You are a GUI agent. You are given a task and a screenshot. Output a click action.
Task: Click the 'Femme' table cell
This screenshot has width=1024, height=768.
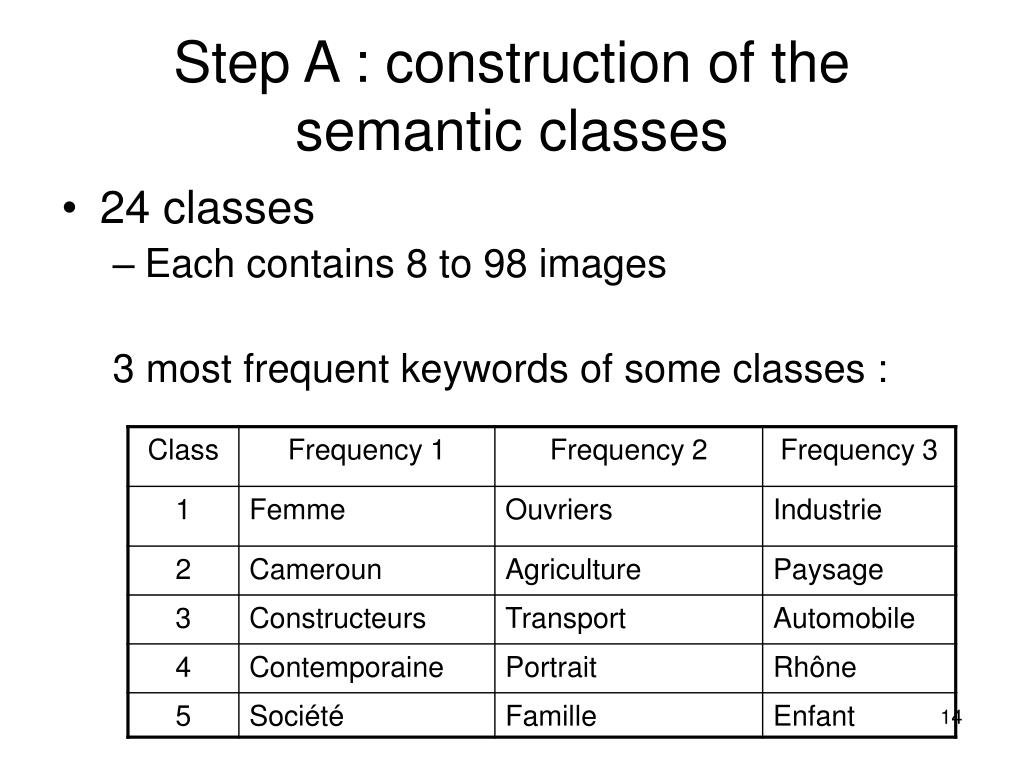(x=367, y=516)
